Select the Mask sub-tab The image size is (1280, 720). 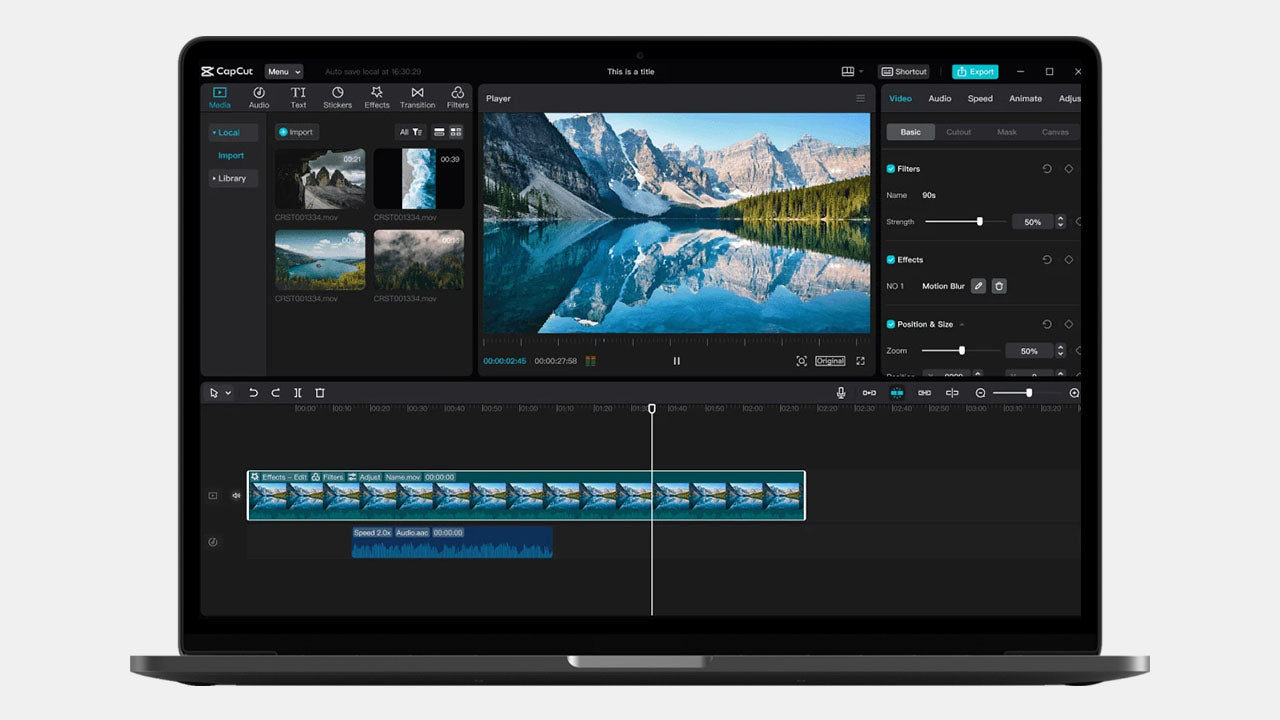(1007, 132)
